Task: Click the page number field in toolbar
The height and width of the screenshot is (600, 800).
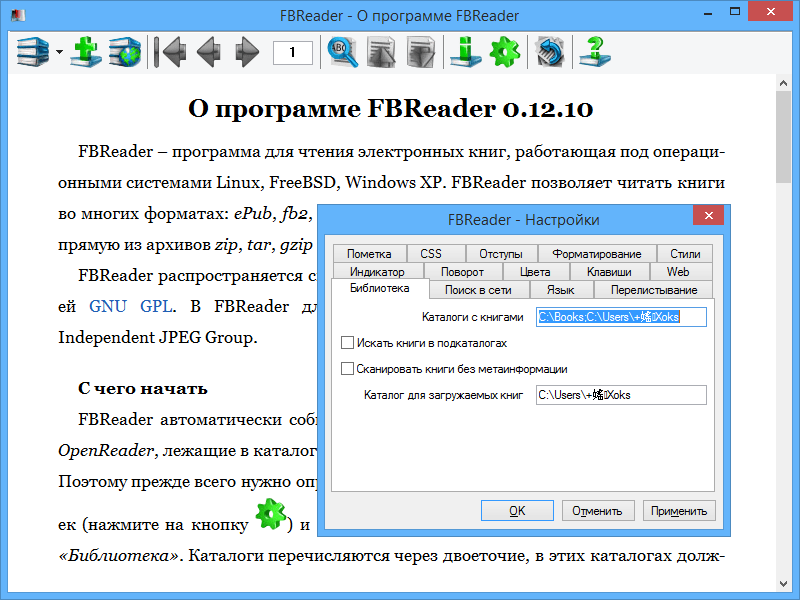Action: pyautogui.click(x=293, y=52)
